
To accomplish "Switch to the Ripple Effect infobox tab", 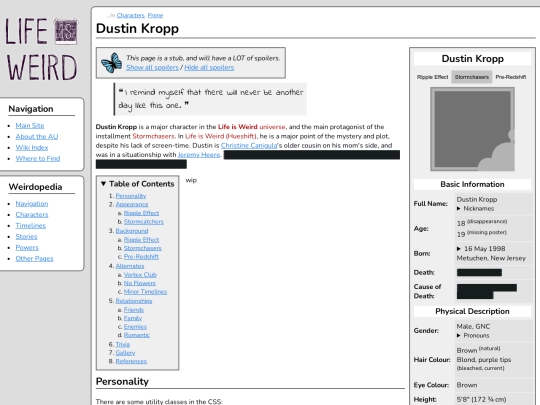I will (x=433, y=77).
